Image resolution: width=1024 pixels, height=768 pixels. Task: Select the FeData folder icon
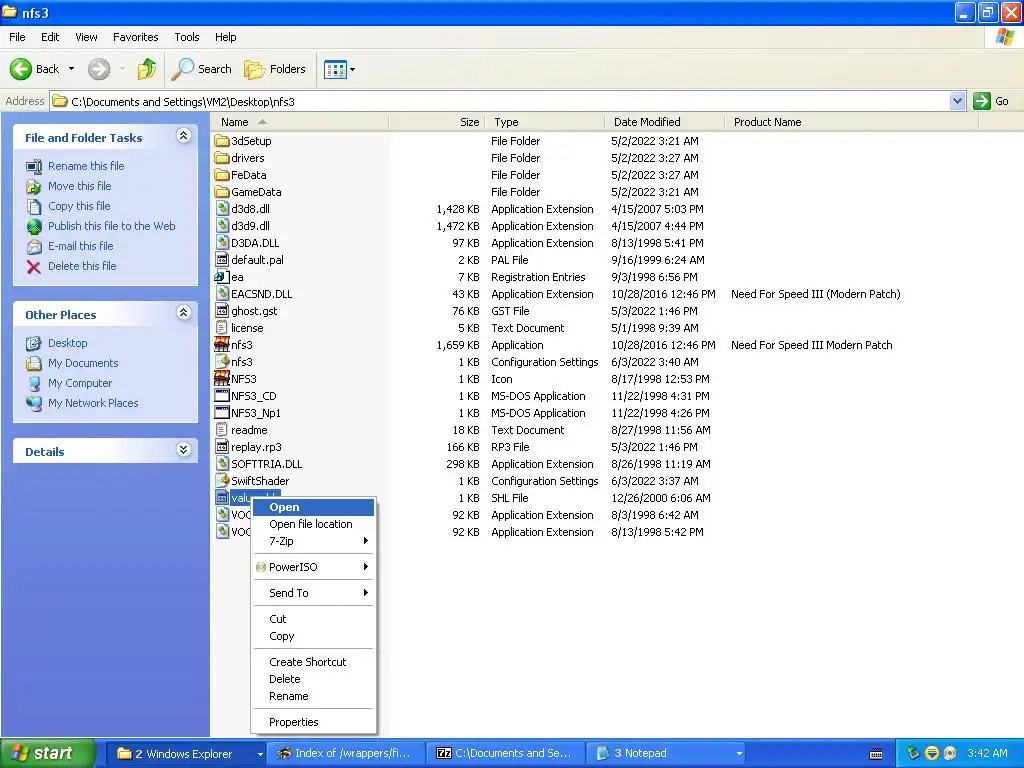pyautogui.click(x=222, y=174)
